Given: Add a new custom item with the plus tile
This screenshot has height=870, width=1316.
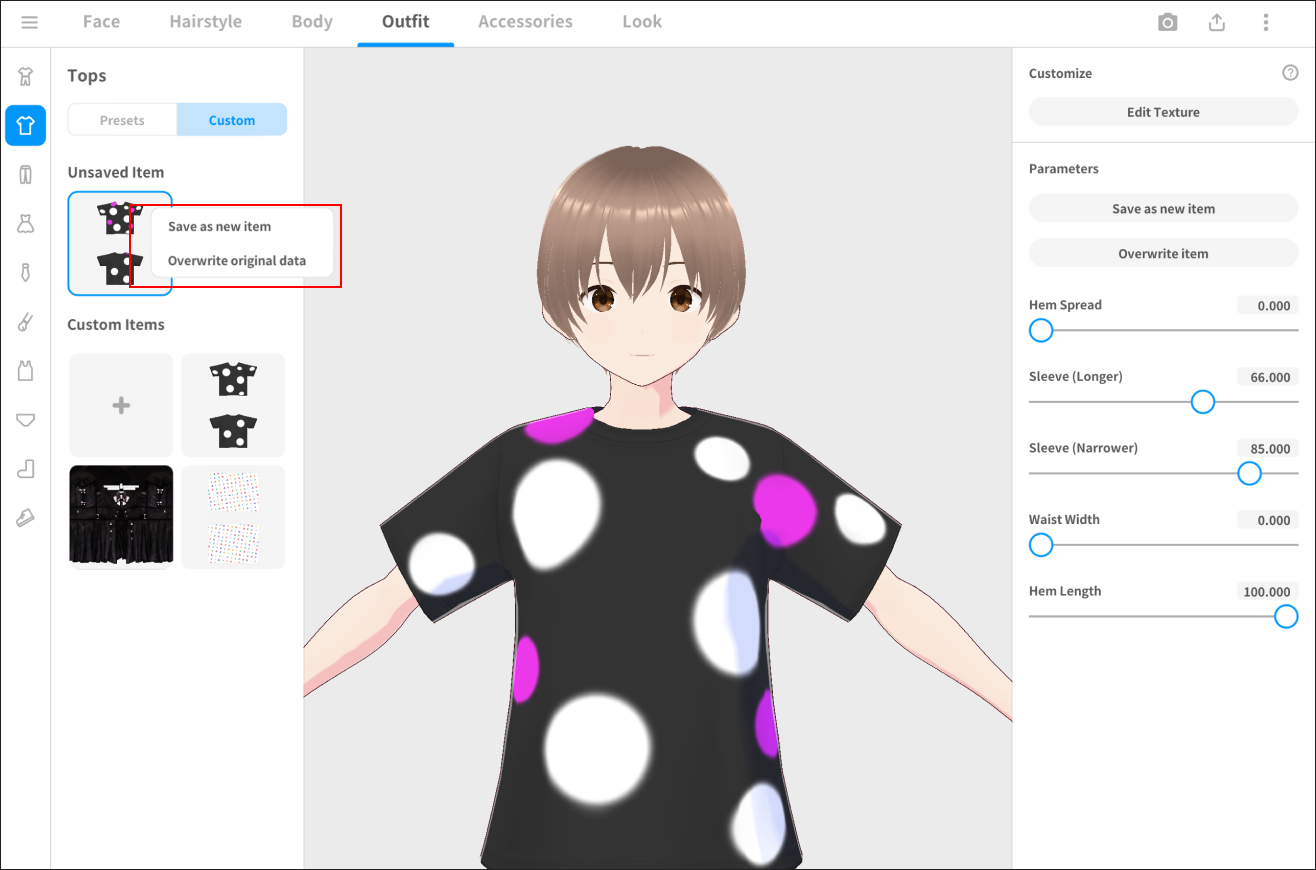Looking at the screenshot, I should (x=121, y=405).
